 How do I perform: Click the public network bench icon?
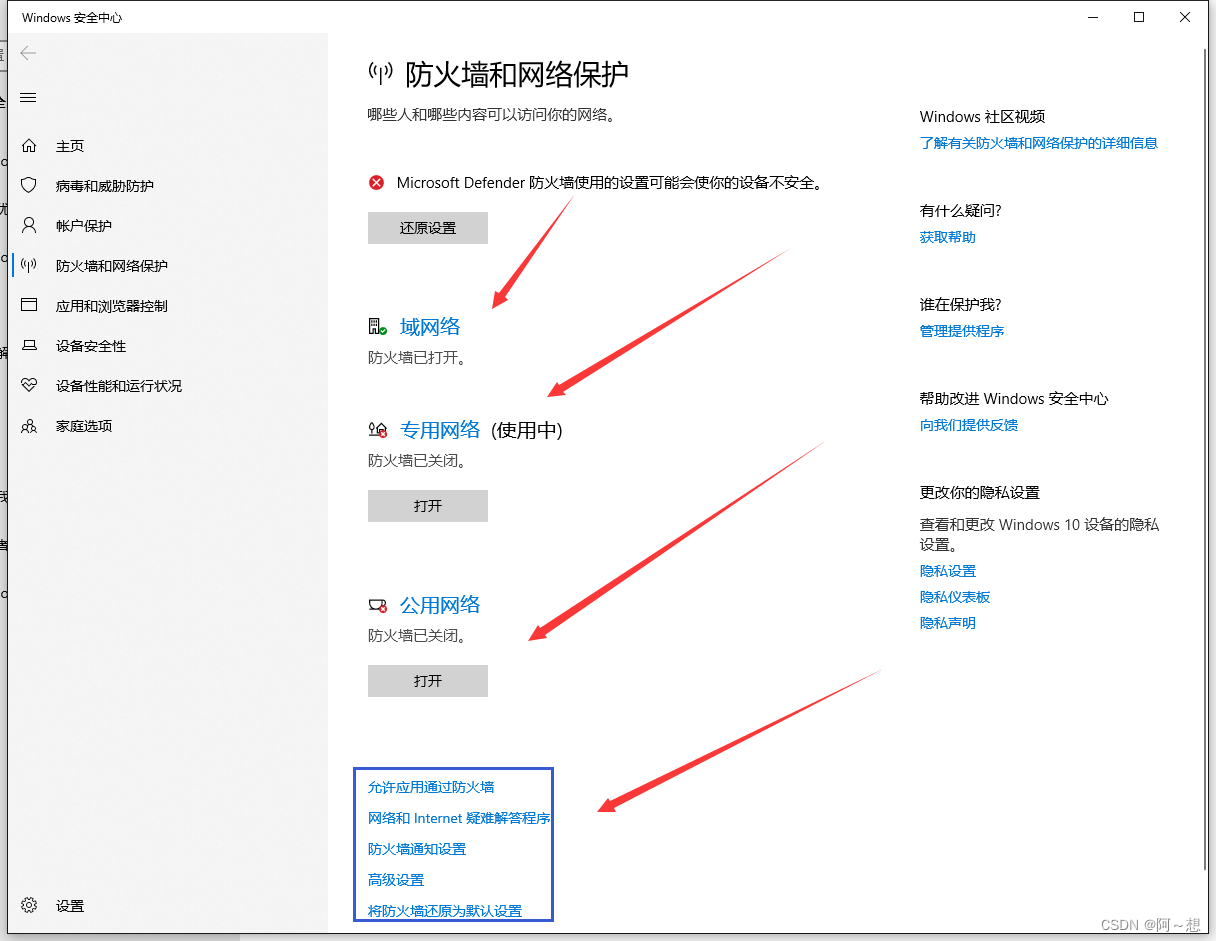coord(377,605)
